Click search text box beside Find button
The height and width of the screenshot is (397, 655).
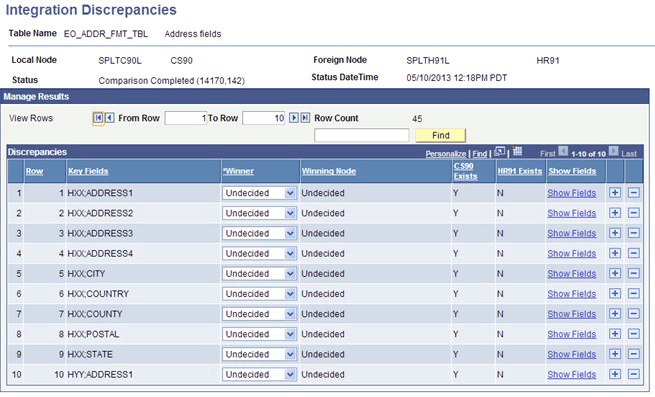click(x=362, y=135)
